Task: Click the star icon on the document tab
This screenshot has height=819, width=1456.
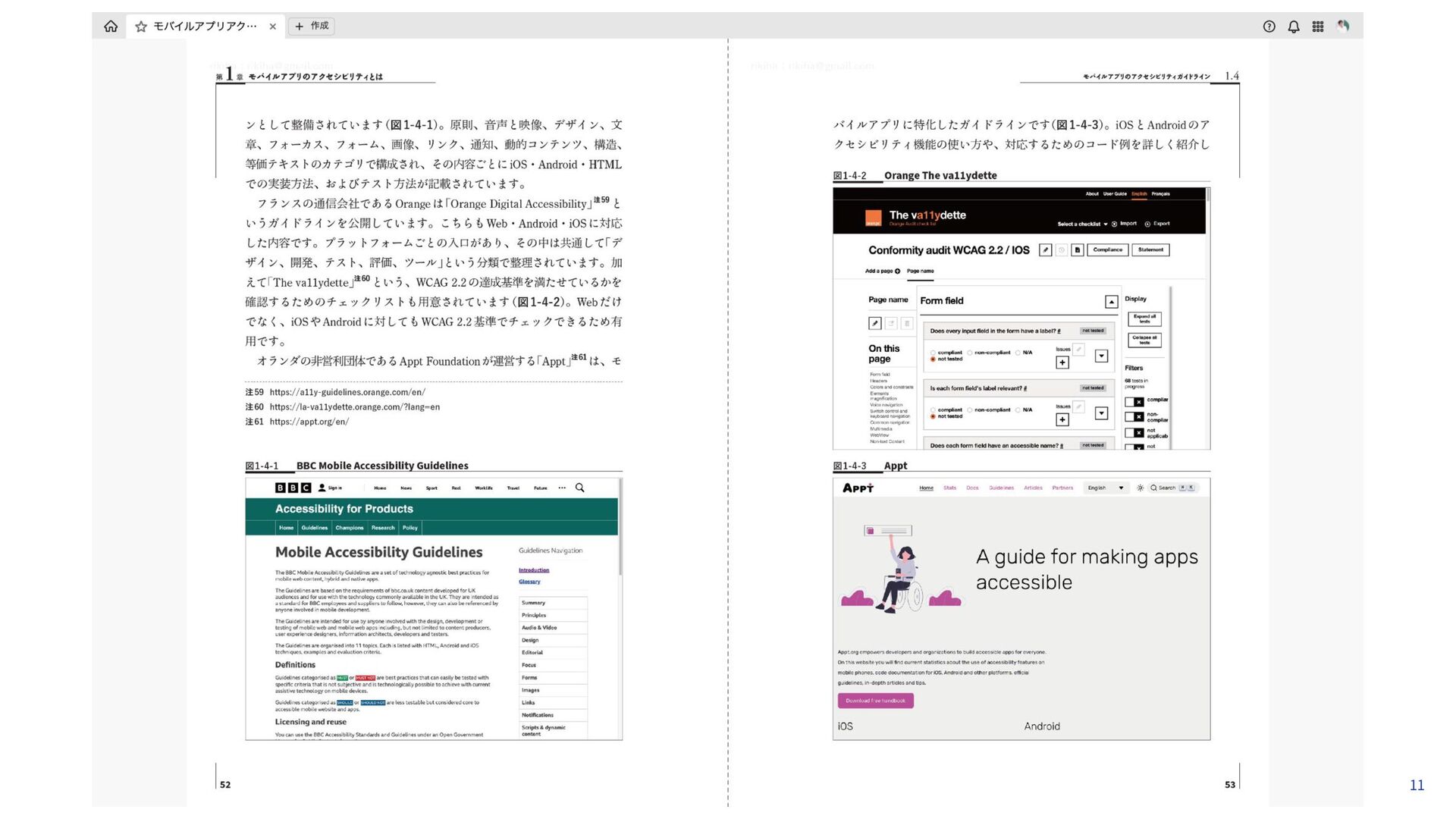Action: click(x=141, y=27)
